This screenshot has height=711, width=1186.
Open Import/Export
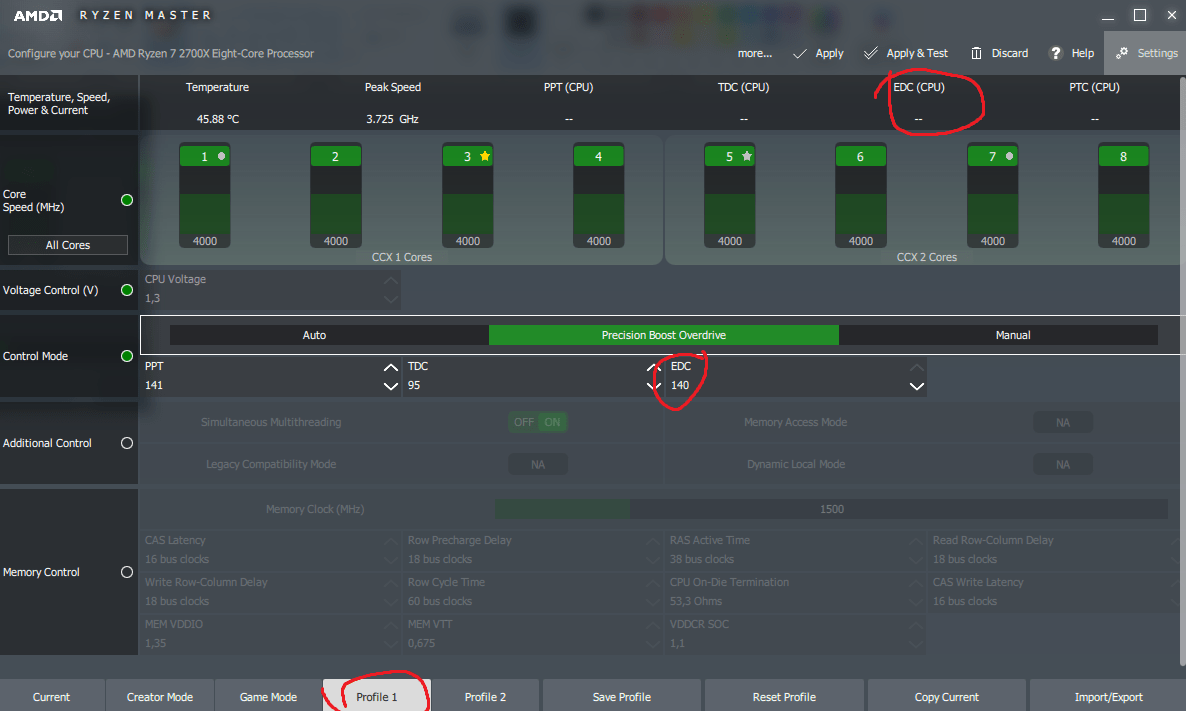pos(1108,697)
